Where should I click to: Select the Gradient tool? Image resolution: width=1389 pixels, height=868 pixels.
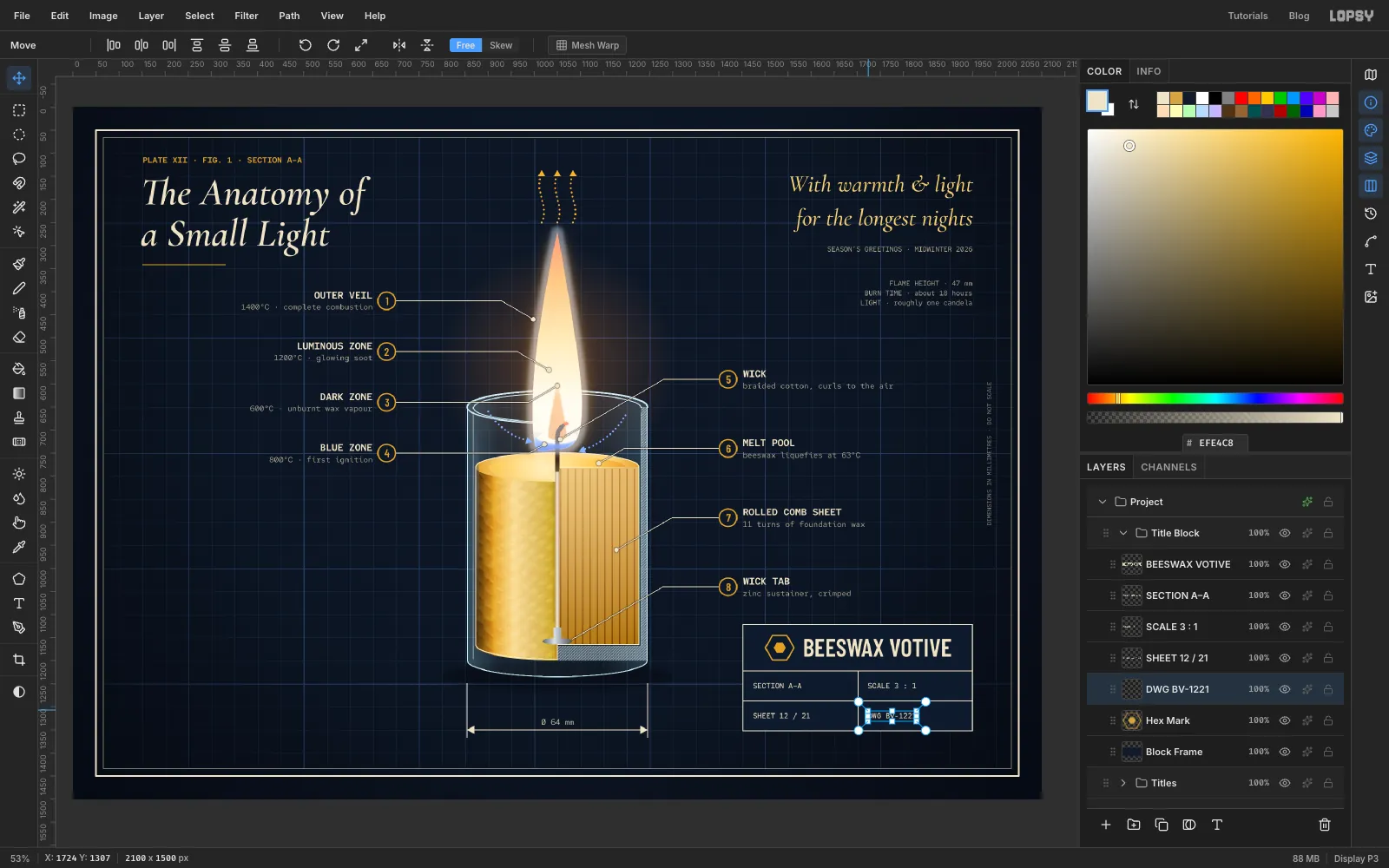coord(19,393)
